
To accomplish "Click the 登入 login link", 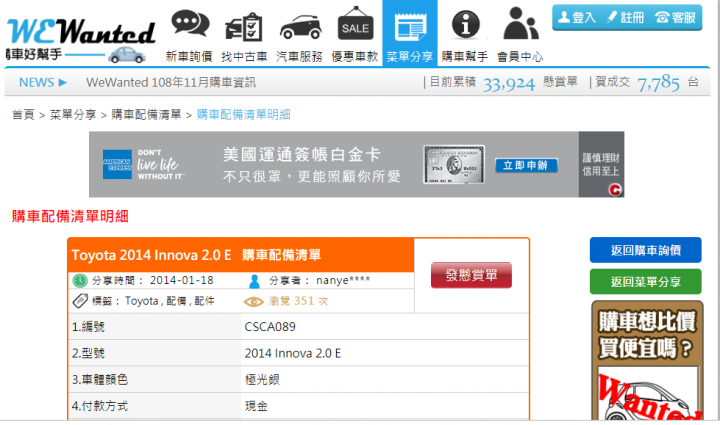I will pos(577,17).
